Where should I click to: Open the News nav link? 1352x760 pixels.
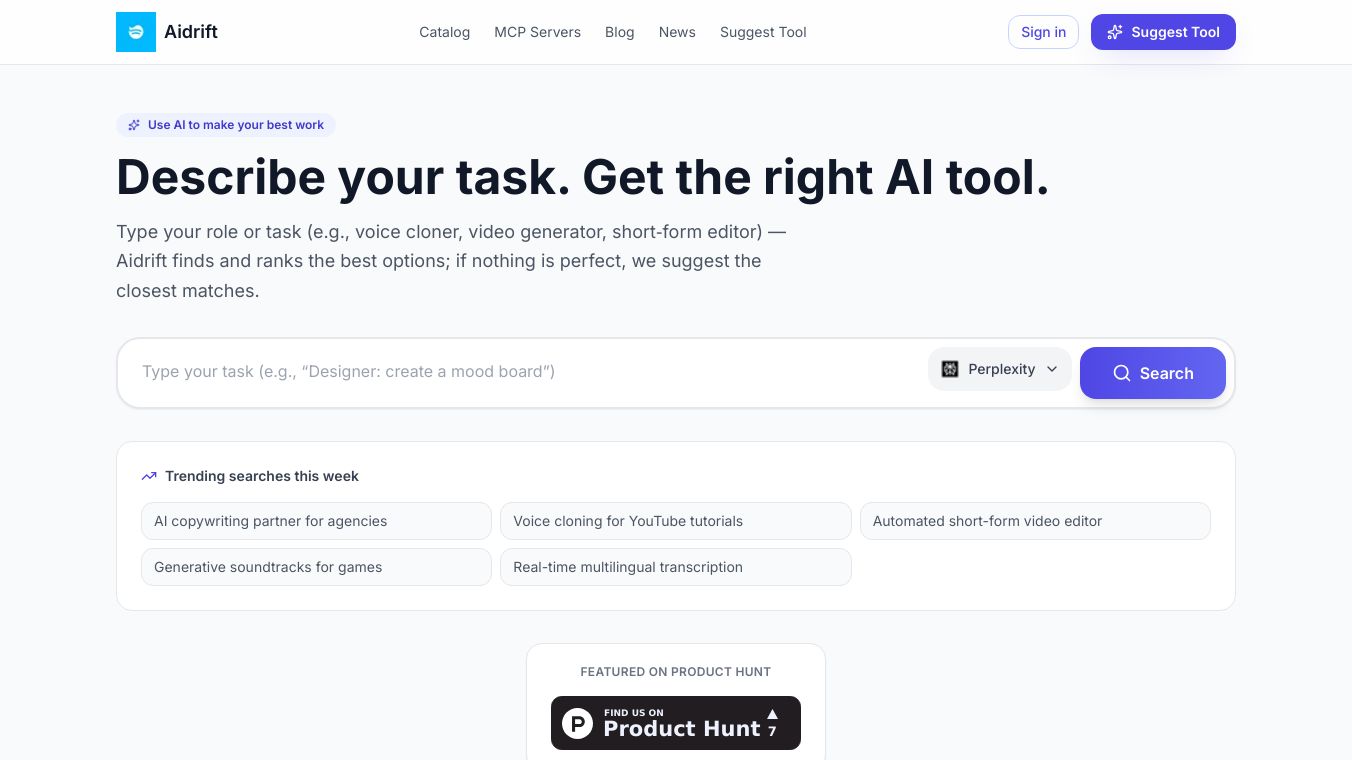coord(677,32)
